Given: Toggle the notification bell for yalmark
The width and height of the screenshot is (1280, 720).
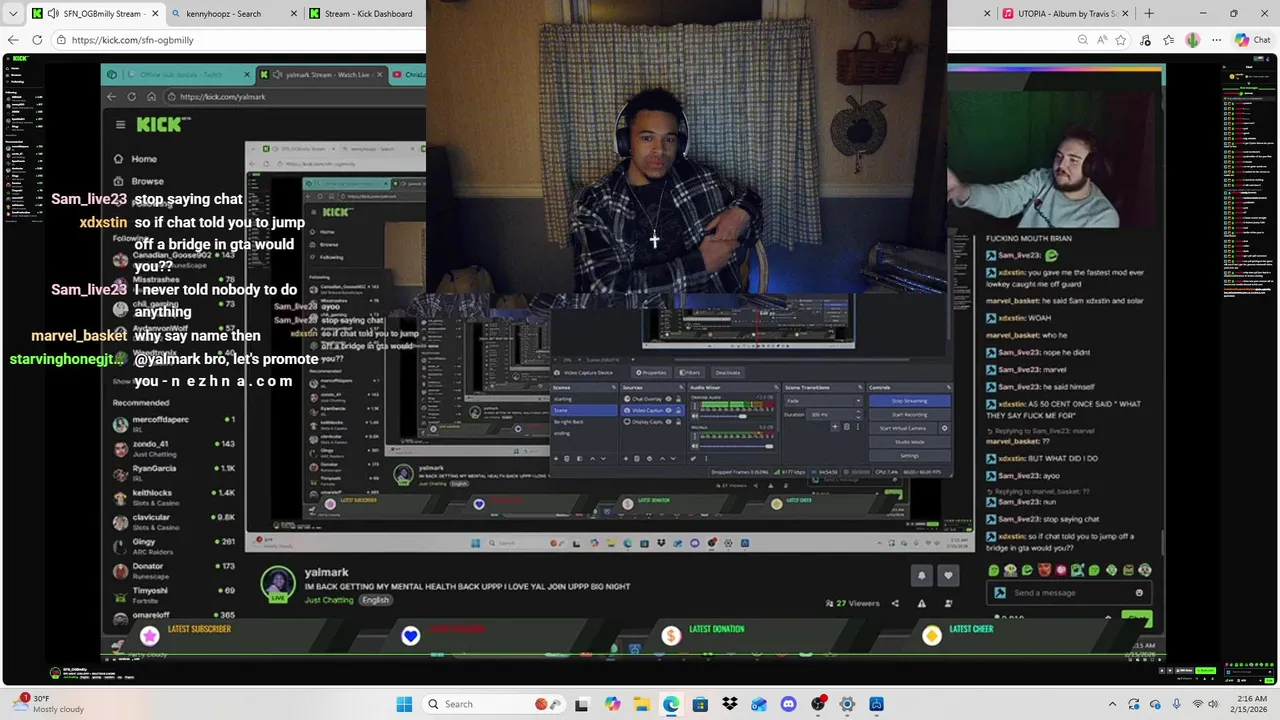Looking at the screenshot, I should click(x=921, y=575).
